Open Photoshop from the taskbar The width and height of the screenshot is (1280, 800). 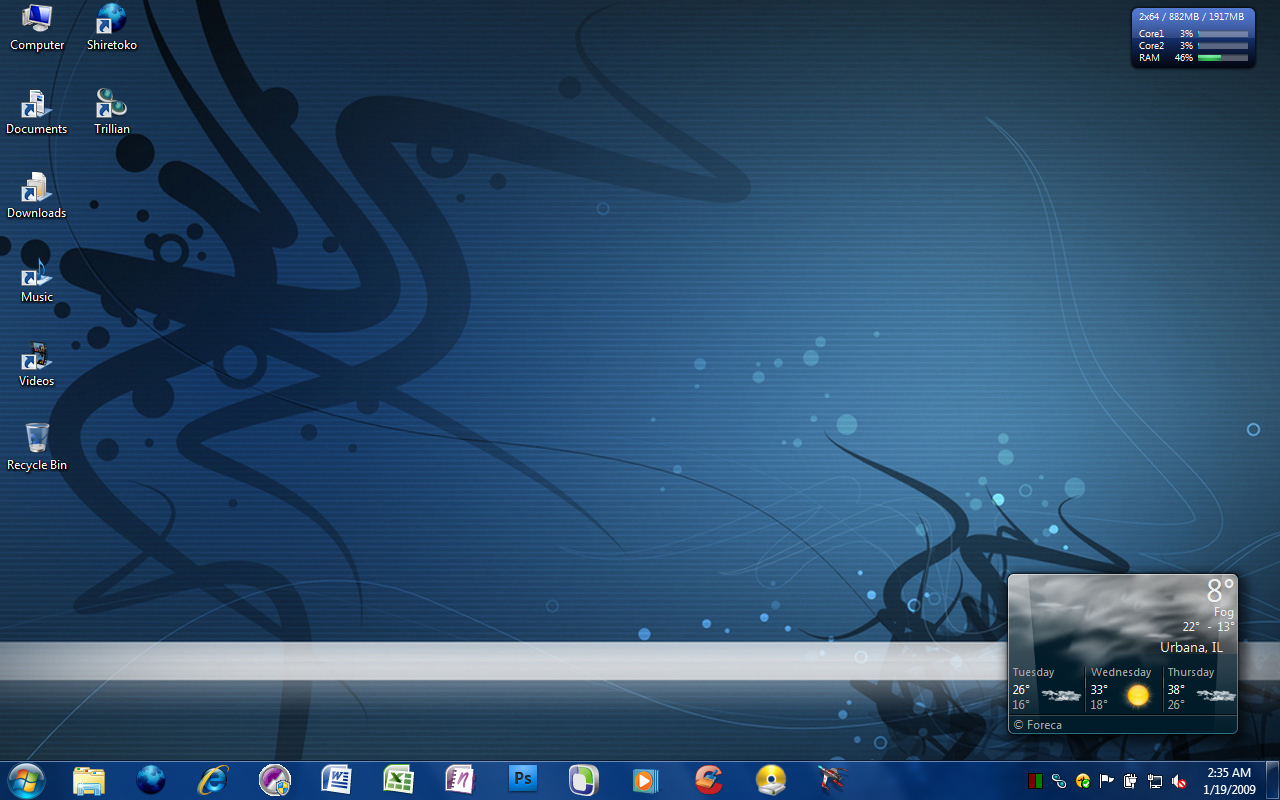(522, 779)
